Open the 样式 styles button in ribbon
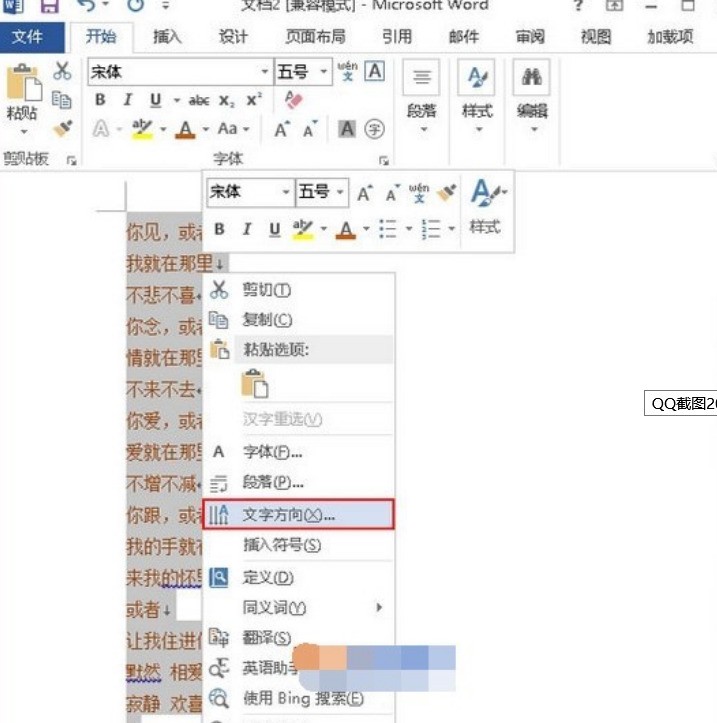The height and width of the screenshot is (723, 717). pyautogui.click(x=477, y=95)
